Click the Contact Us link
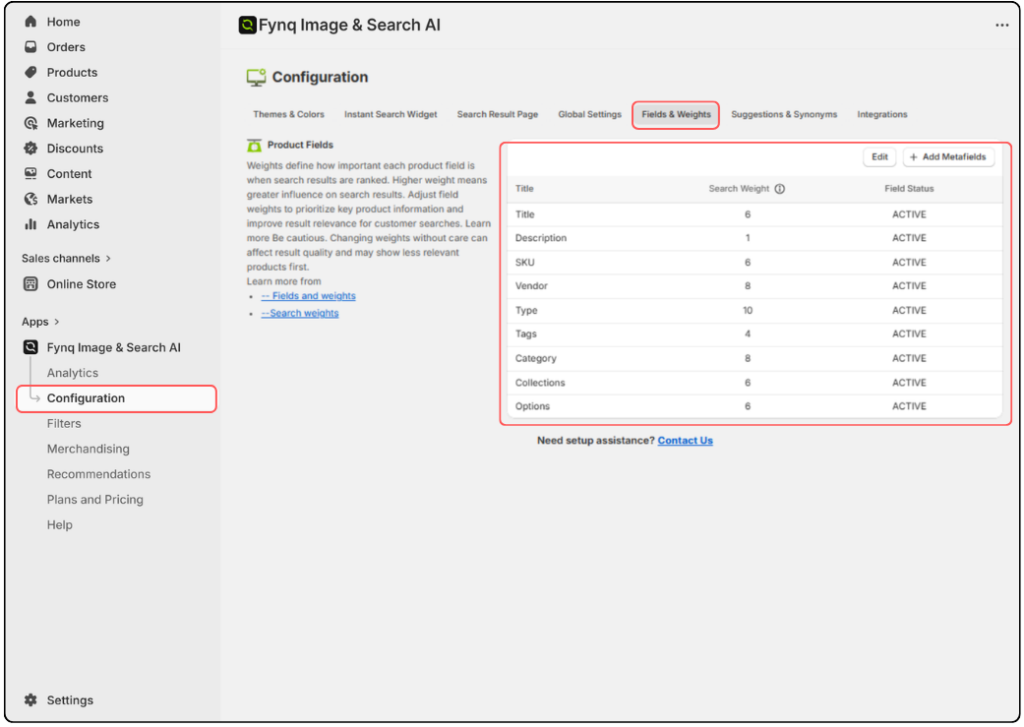Screen dimensions: 1024x727 [685, 441]
